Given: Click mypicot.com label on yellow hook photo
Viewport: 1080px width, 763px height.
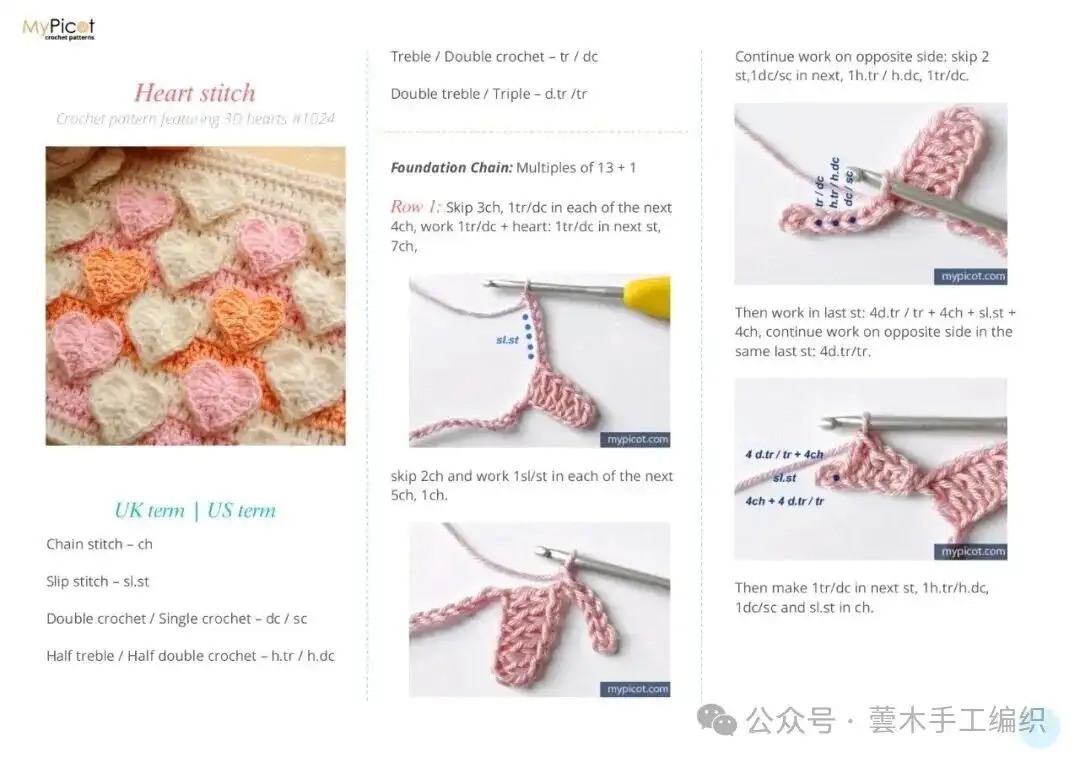Looking at the screenshot, I should click(636, 439).
